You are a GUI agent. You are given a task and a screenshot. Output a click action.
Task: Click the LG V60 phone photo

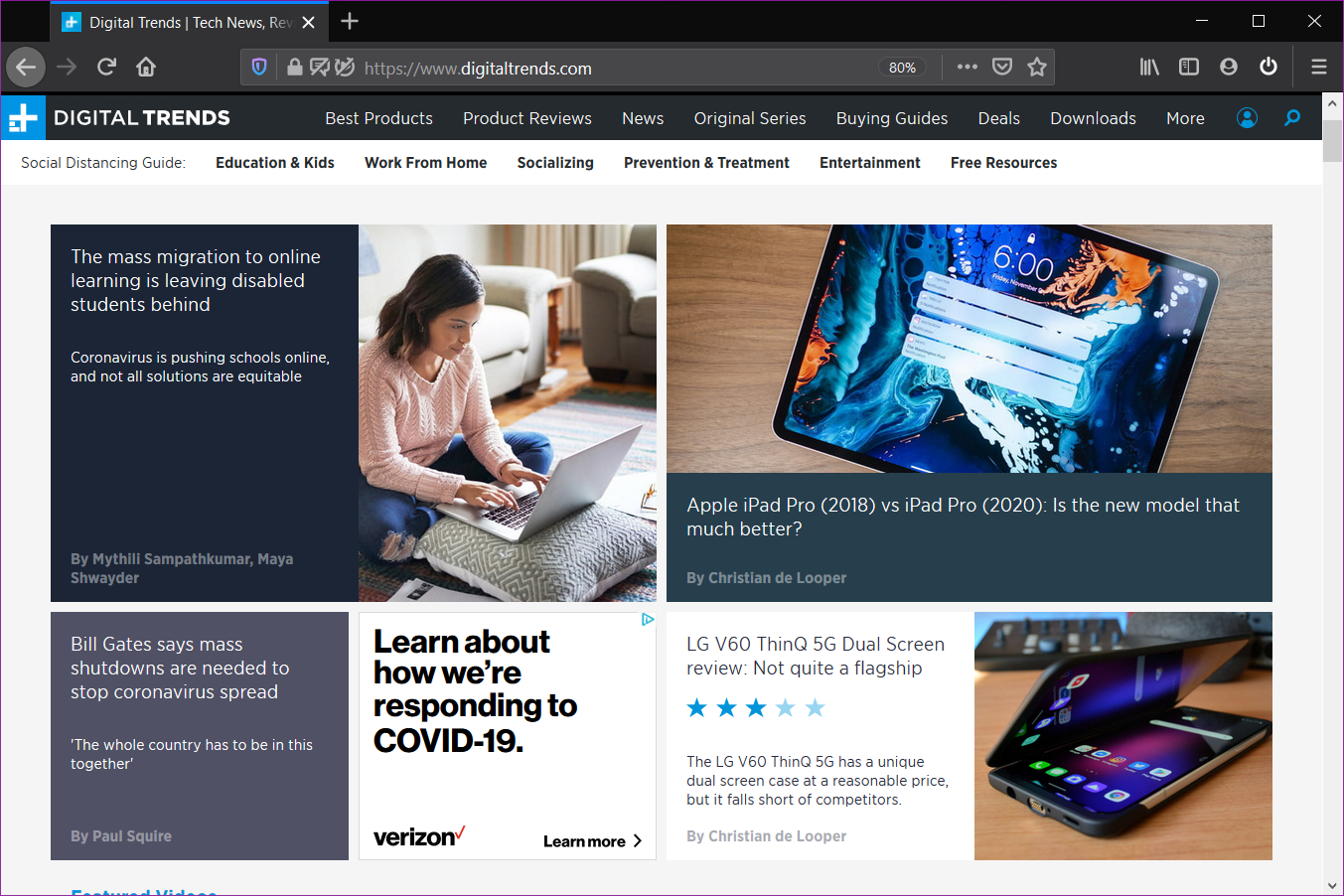pos(1123,736)
